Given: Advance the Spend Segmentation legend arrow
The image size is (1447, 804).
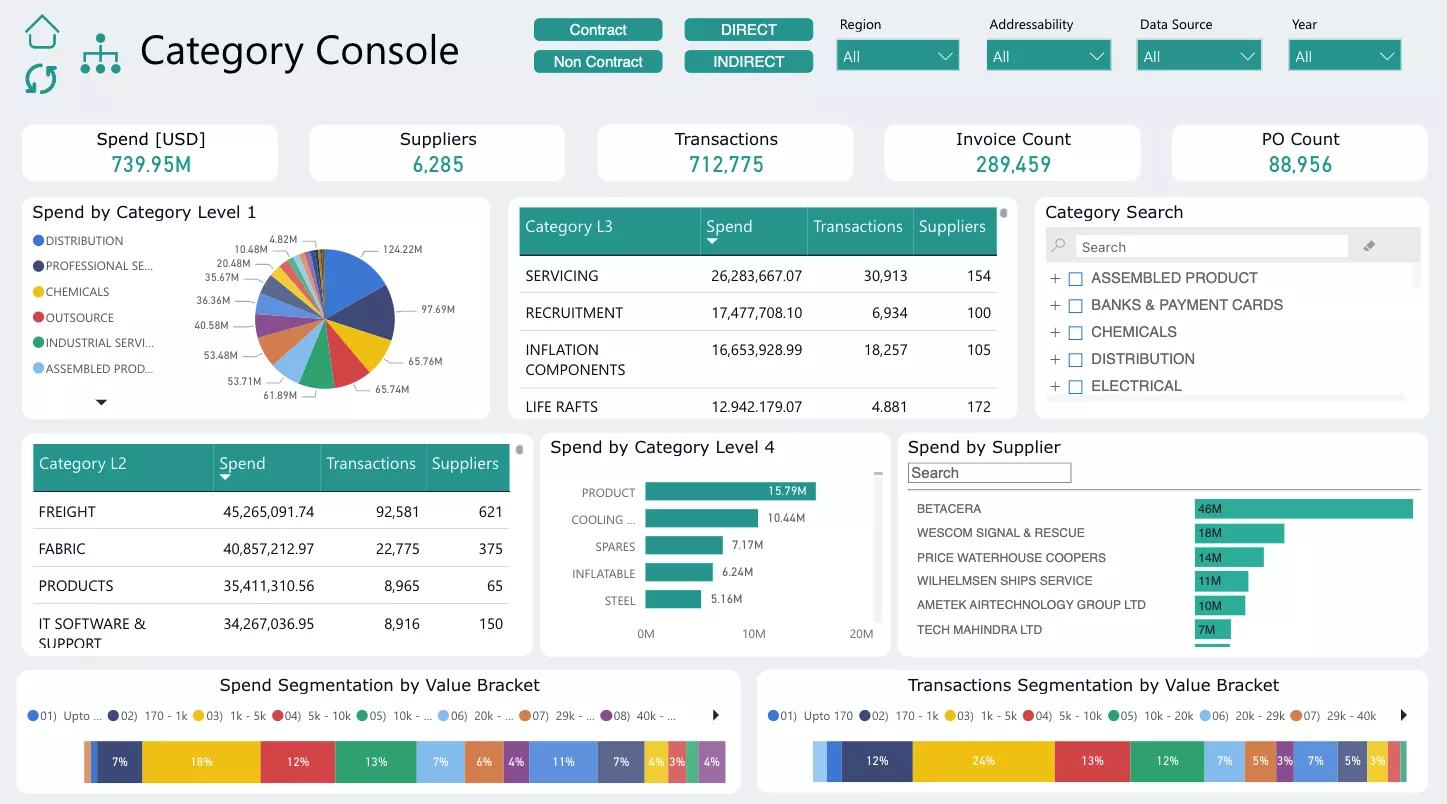Looking at the screenshot, I should click(715, 716).
